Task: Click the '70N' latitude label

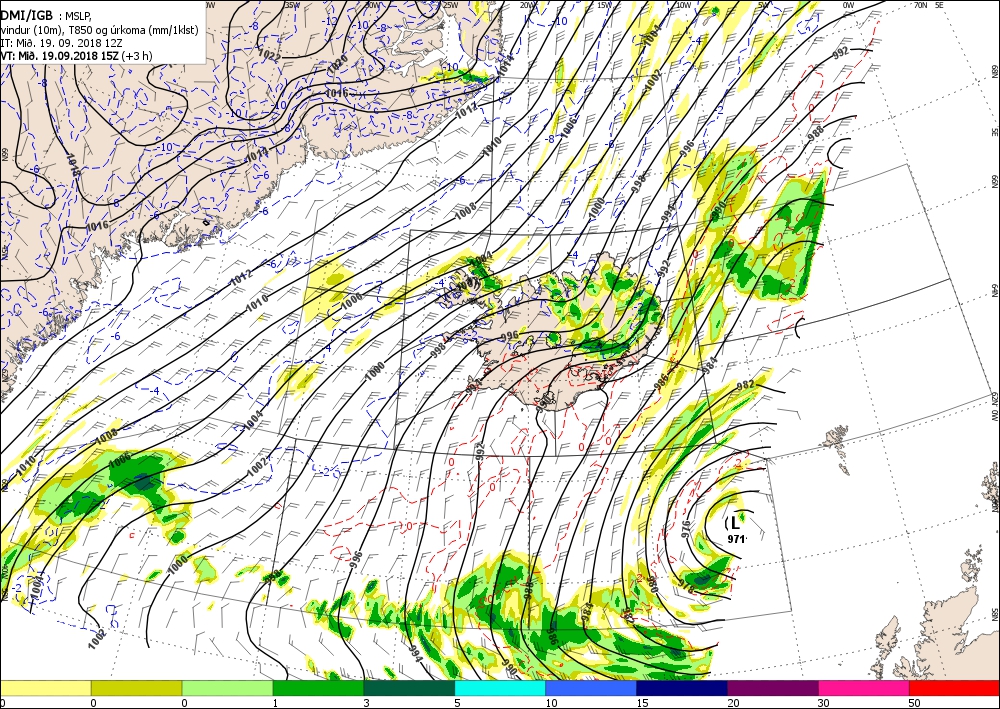Action: [x=920, y=4]
